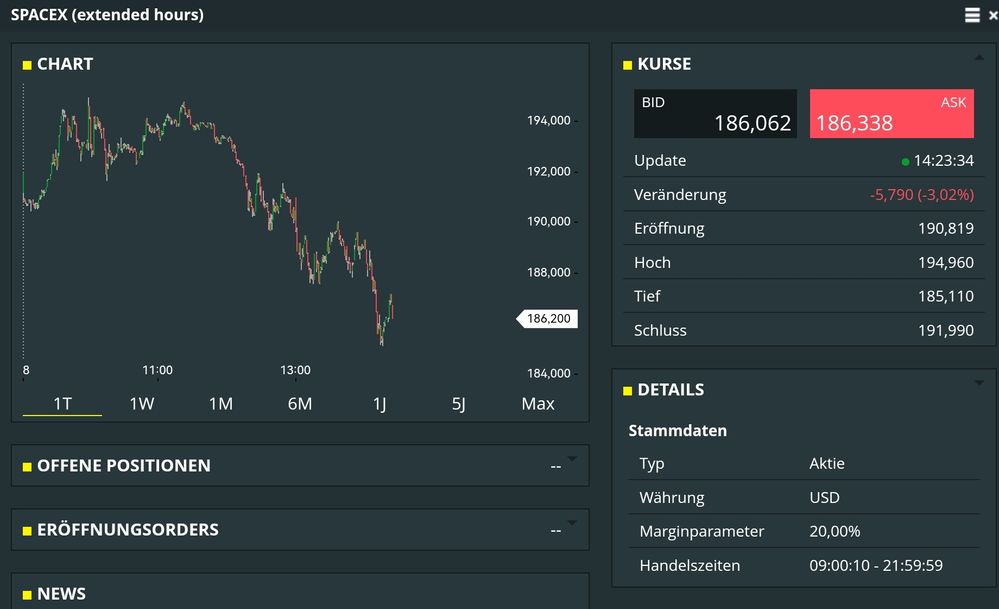Click the Typ value Aktie
This screenshot has height=609, width=999.
pyautogui.click(x=826, y=463)
